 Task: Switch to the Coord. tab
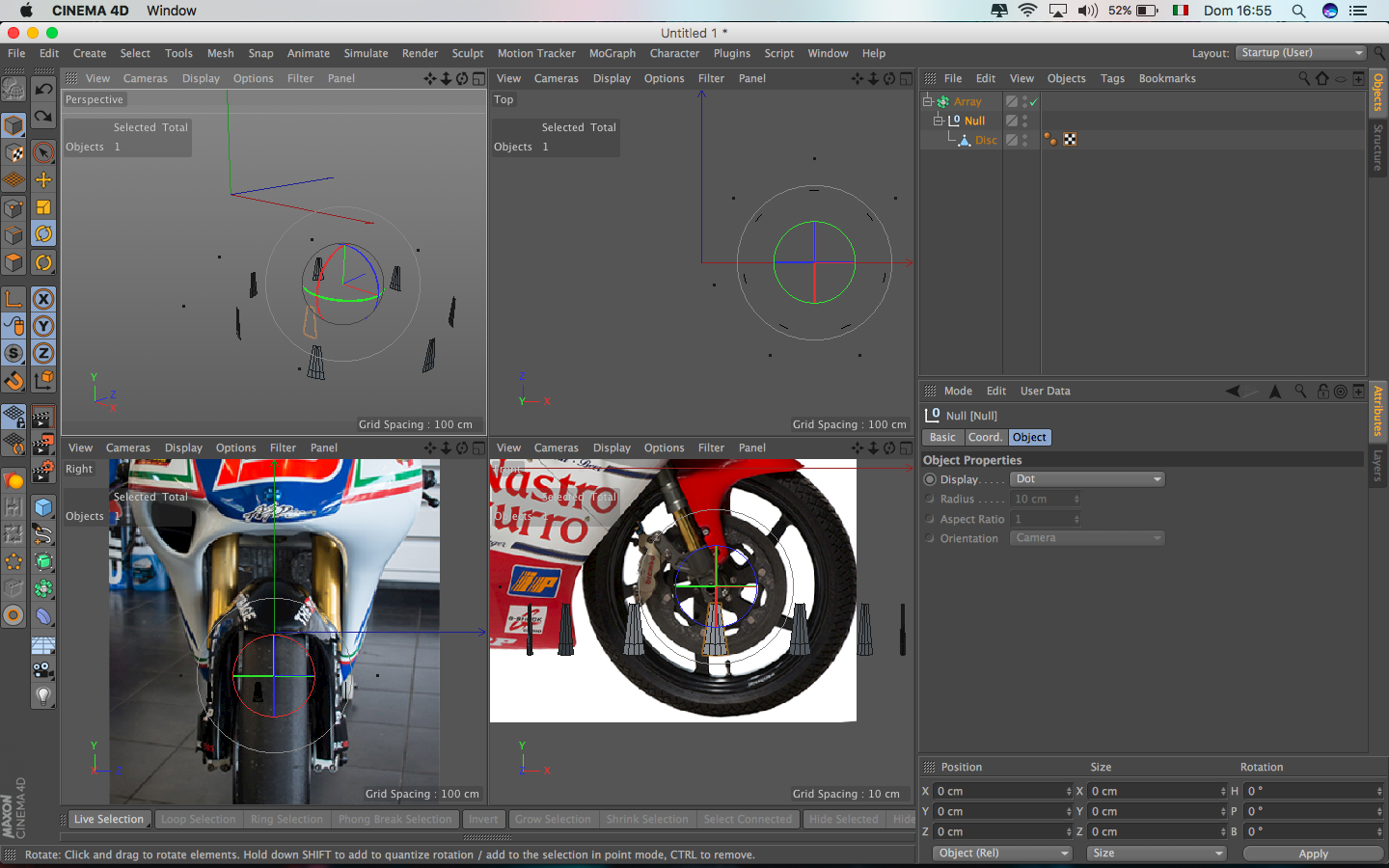coord(986,438)
